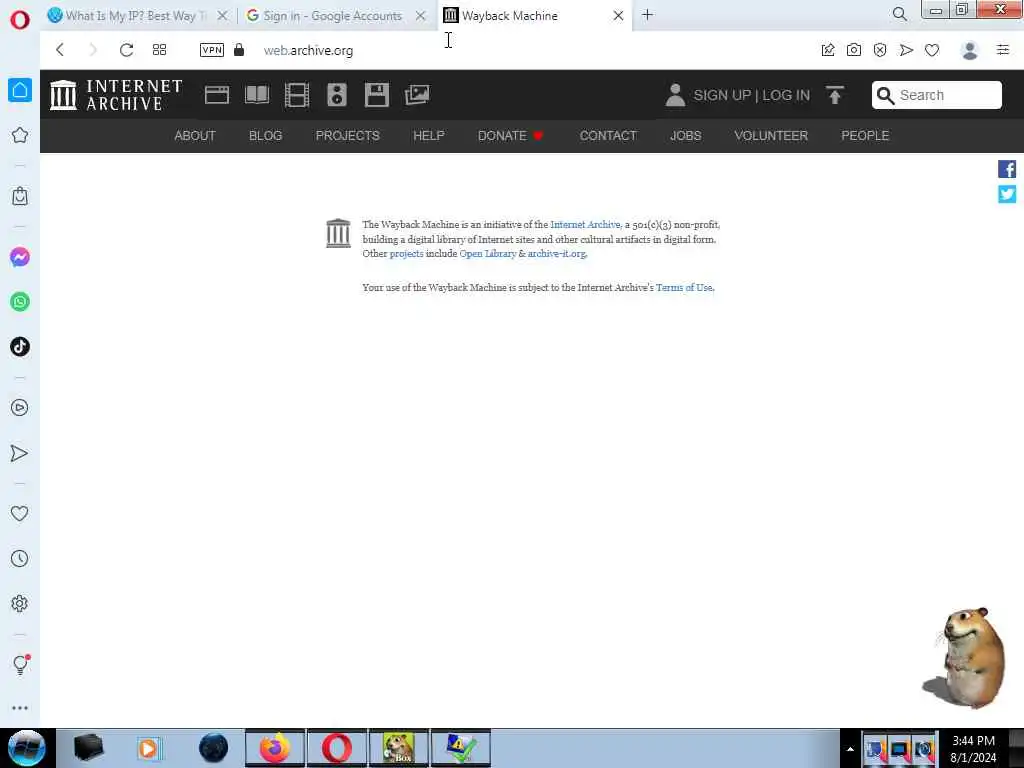Click the Internet Archive logo
Viewport: 1024px width, 768px height.
116,95
